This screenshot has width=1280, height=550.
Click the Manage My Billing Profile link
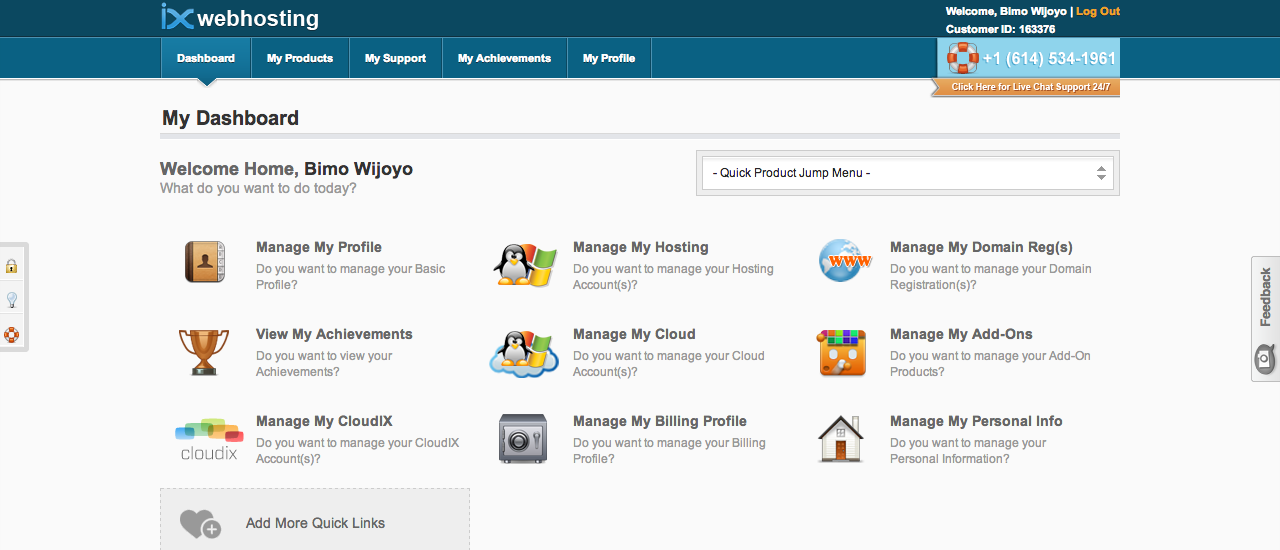[x=660, y=421]
